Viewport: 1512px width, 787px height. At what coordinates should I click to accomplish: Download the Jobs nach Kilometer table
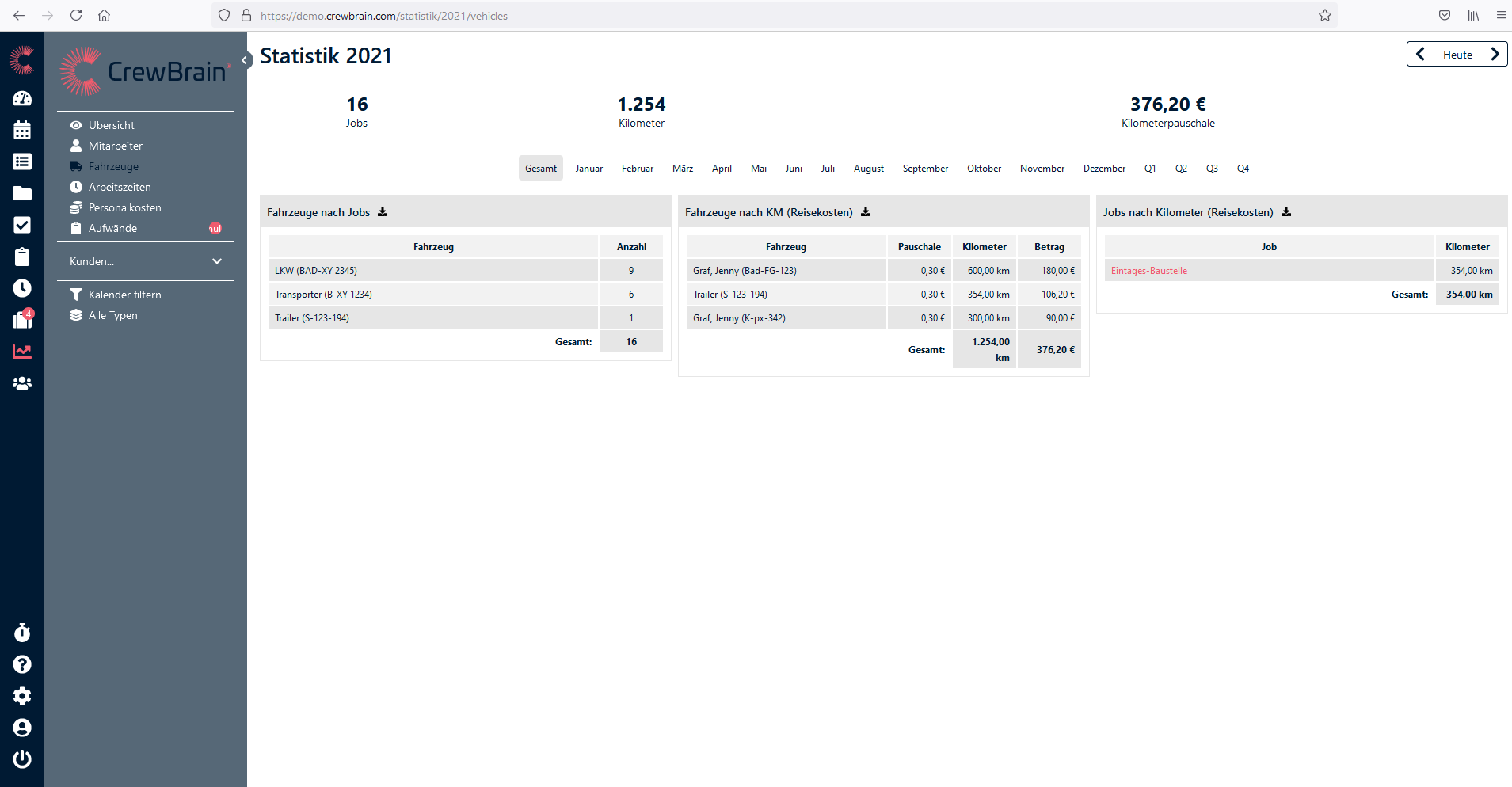click(1286, 212)
